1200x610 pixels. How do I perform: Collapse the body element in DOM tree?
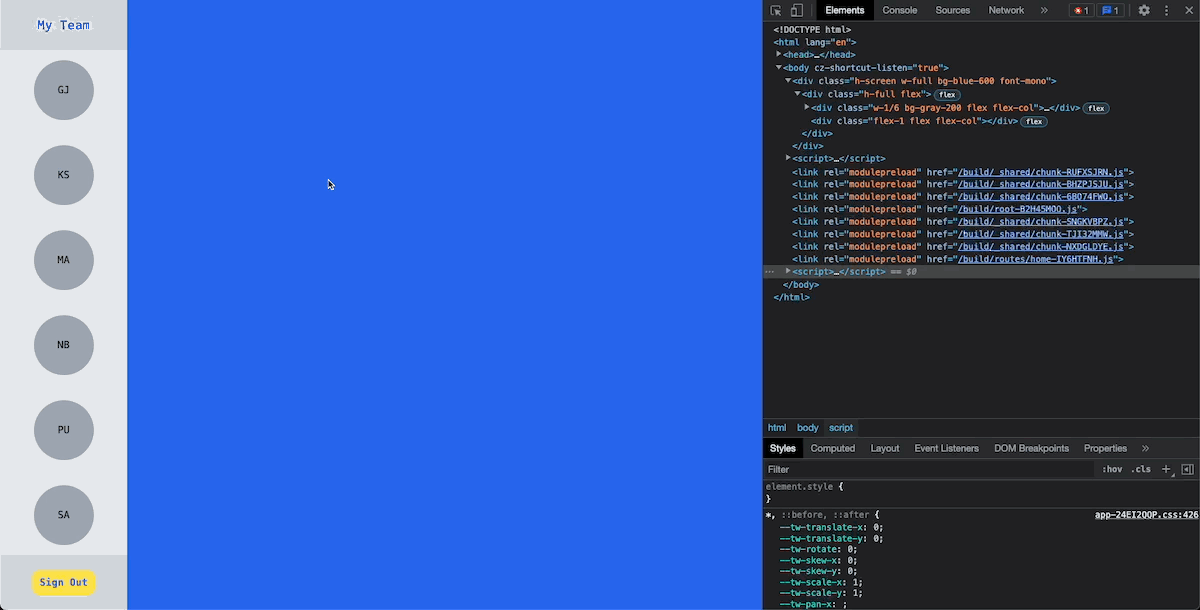pyautogui.click(x=779, y=68)
